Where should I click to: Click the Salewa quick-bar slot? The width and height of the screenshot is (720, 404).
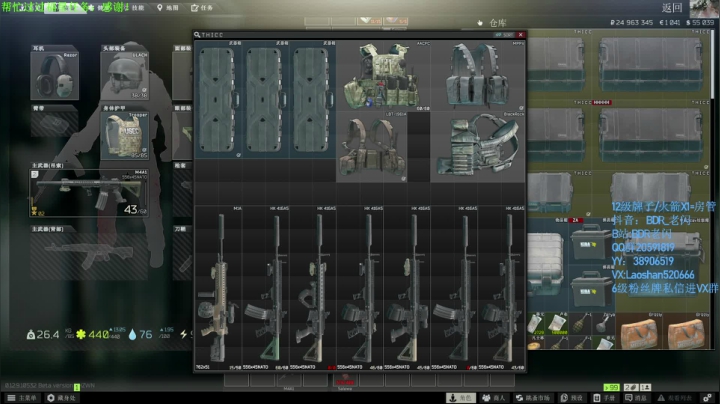point(345,381)
